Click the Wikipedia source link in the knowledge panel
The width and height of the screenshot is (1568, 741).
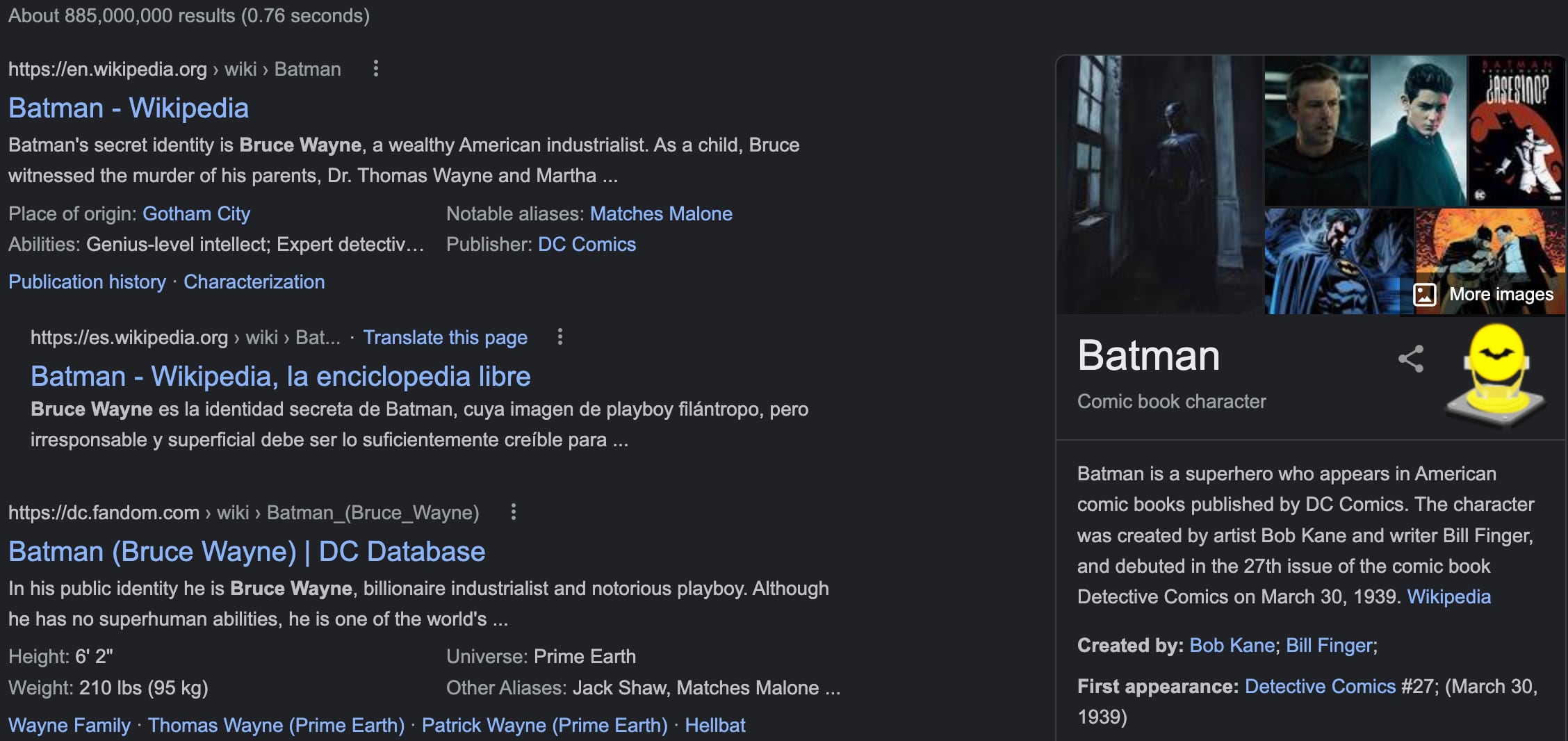pos(1450,596)
